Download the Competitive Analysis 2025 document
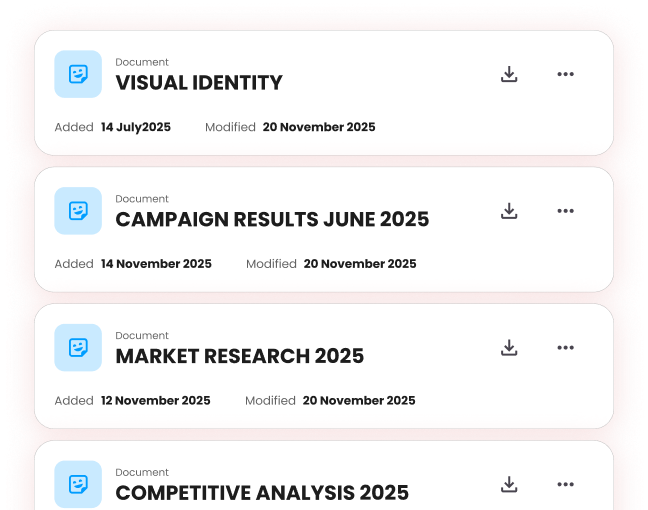Screen dimensions: 648x510 pos(509,485)
